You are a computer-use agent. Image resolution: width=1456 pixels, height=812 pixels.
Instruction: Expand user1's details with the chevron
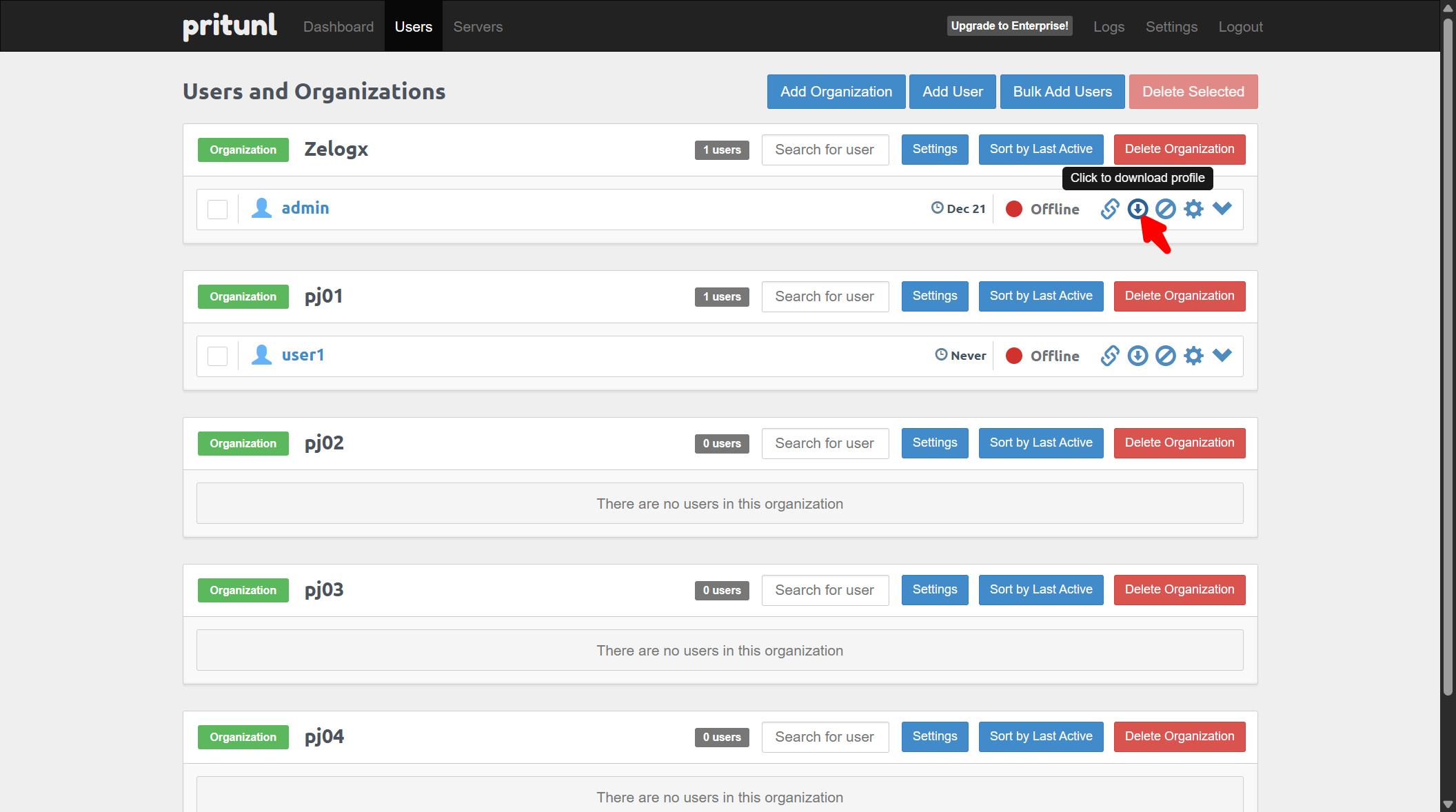coord(1222,355)
